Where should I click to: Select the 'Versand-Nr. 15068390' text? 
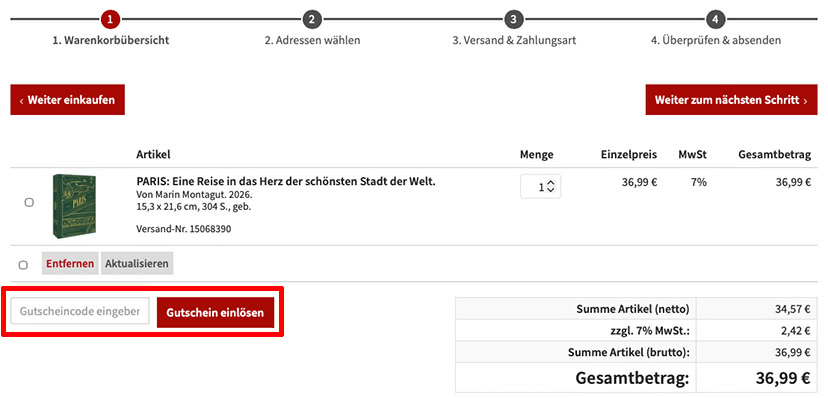coord(183,229)
